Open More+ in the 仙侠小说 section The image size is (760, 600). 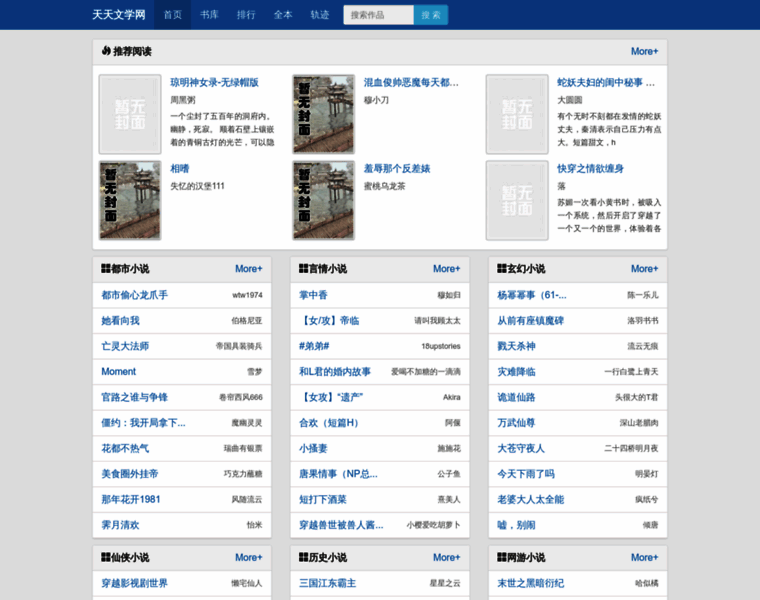point(249,557)
